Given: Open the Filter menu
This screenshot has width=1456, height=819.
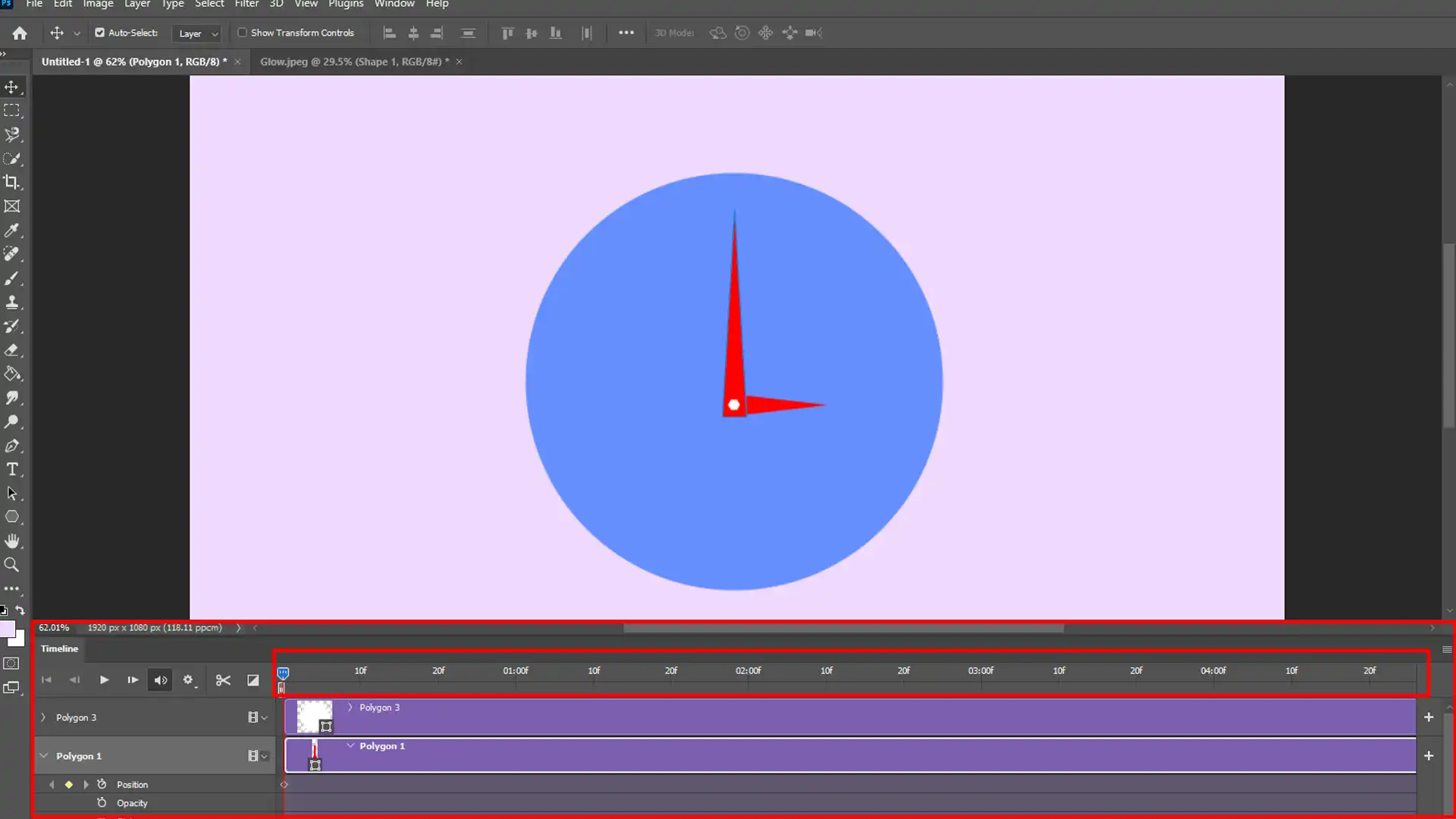Looking at the screenshot, I should pos(246,4).
